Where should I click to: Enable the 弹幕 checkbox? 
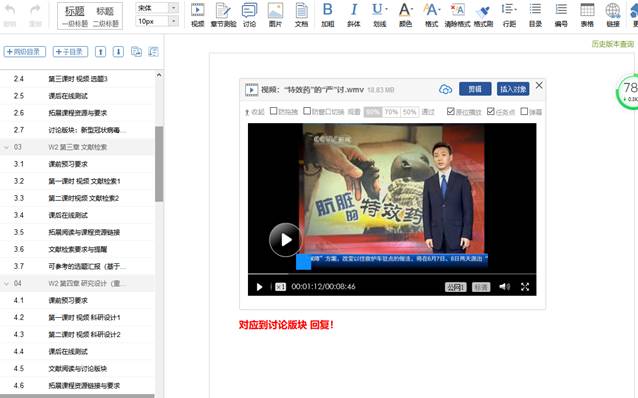coord(524,111)
